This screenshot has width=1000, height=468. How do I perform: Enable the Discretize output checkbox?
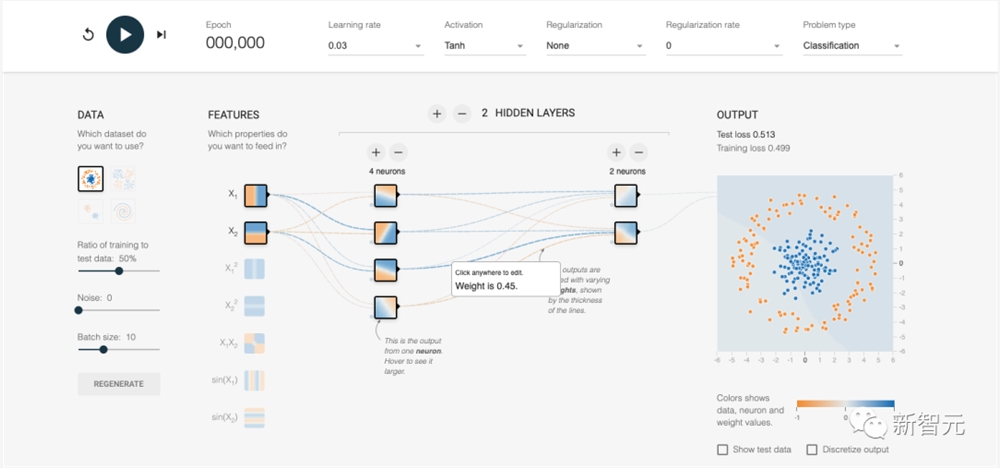point(812,450)
